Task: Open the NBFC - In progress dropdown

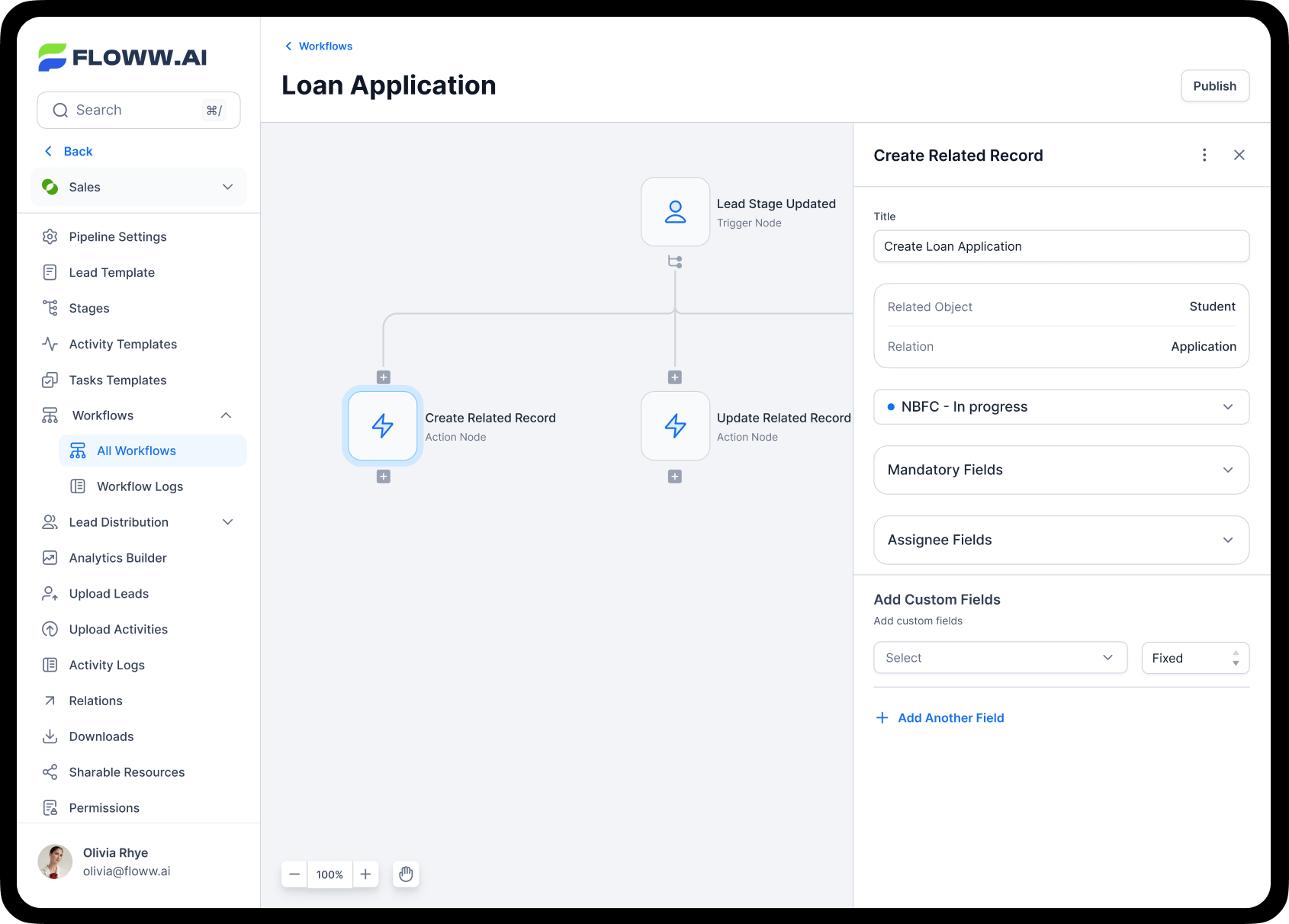Action: [1061, 407]
